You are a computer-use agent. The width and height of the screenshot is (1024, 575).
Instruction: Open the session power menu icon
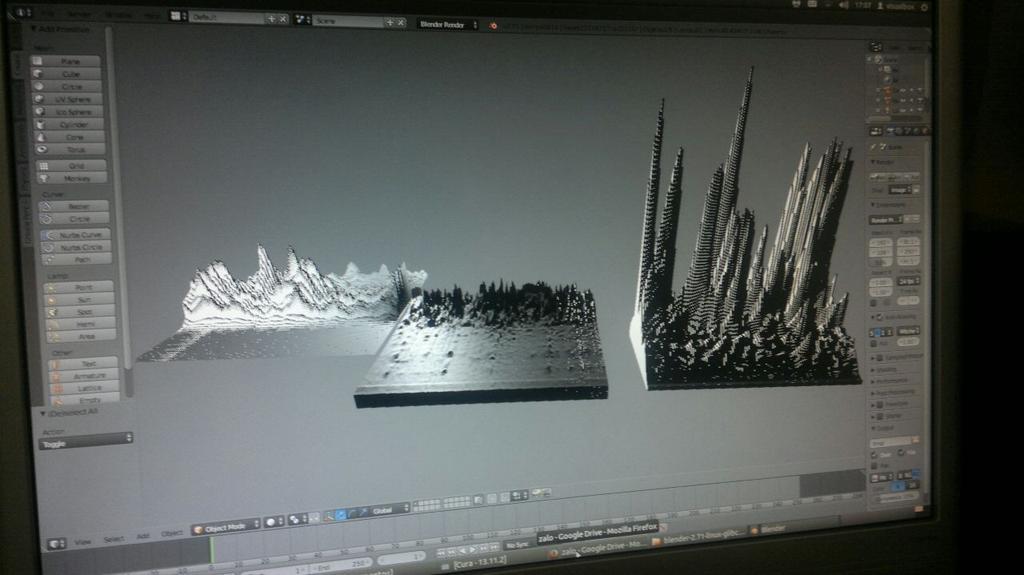[x=924, y=7]
